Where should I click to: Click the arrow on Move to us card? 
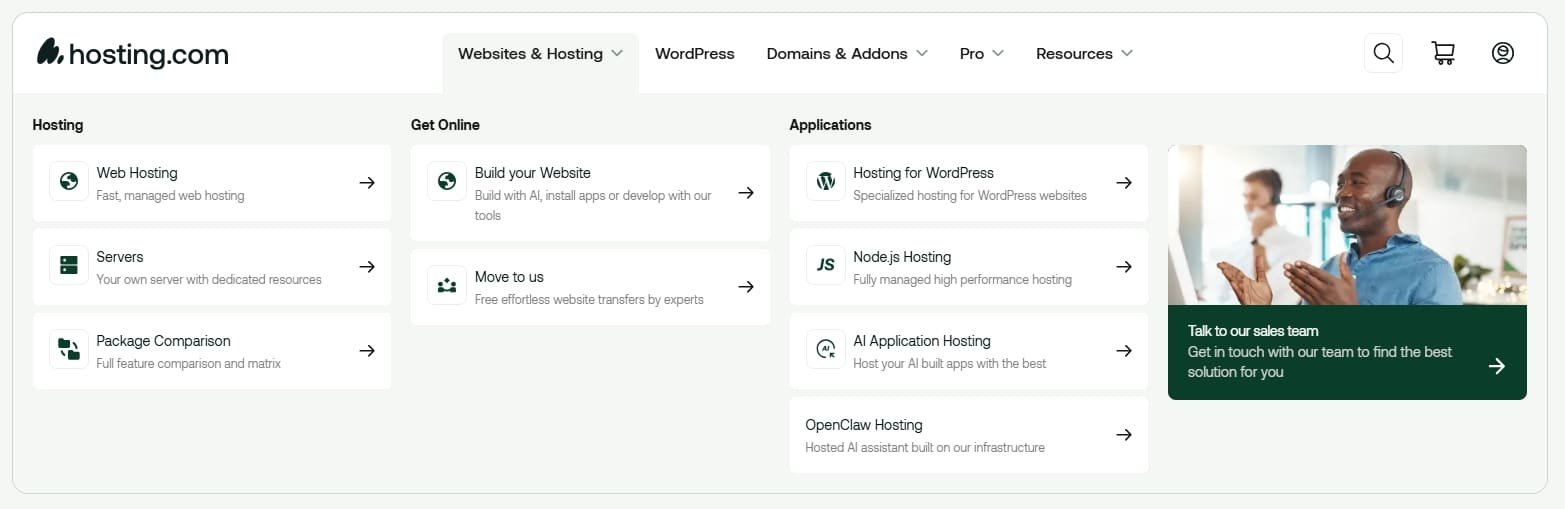pos(746,287)
